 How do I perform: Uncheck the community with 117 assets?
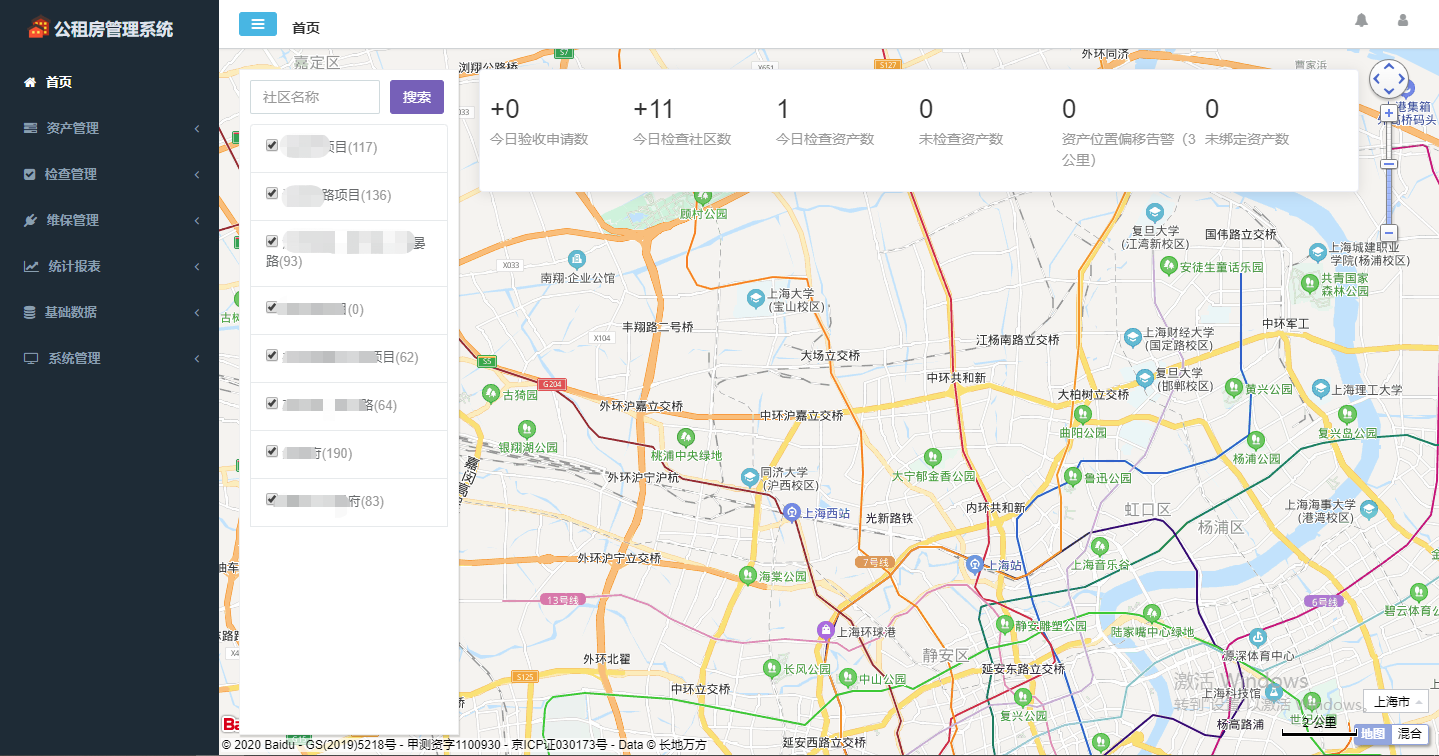click(272, 146)
